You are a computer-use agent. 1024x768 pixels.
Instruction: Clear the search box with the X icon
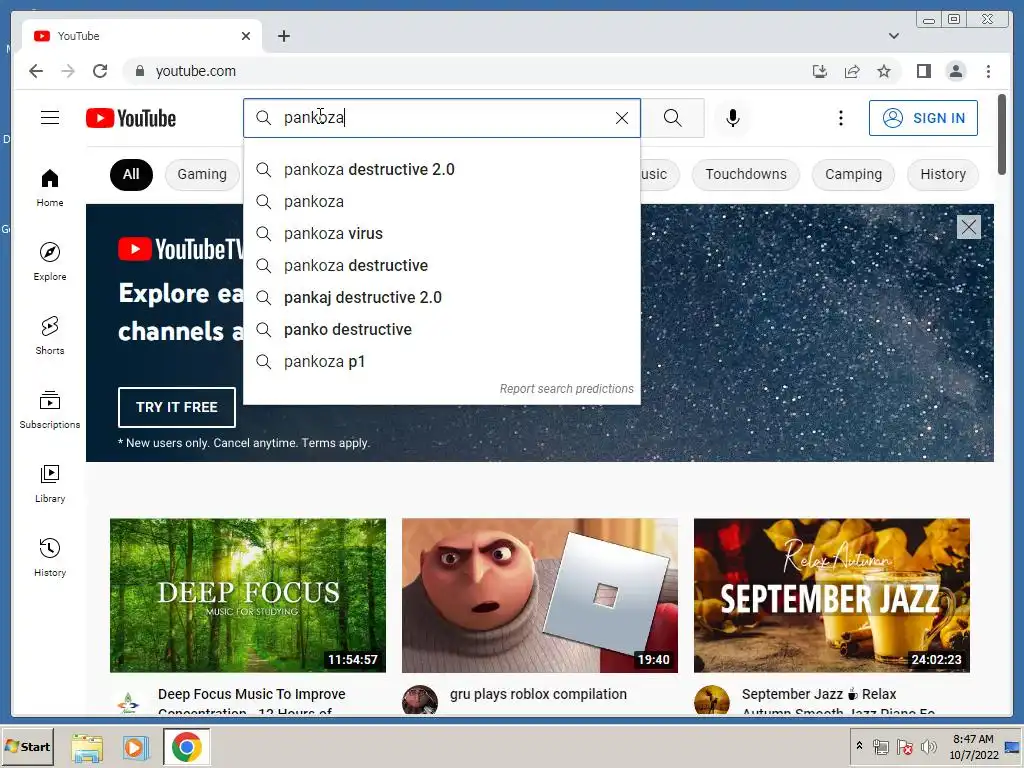point(622,118)
